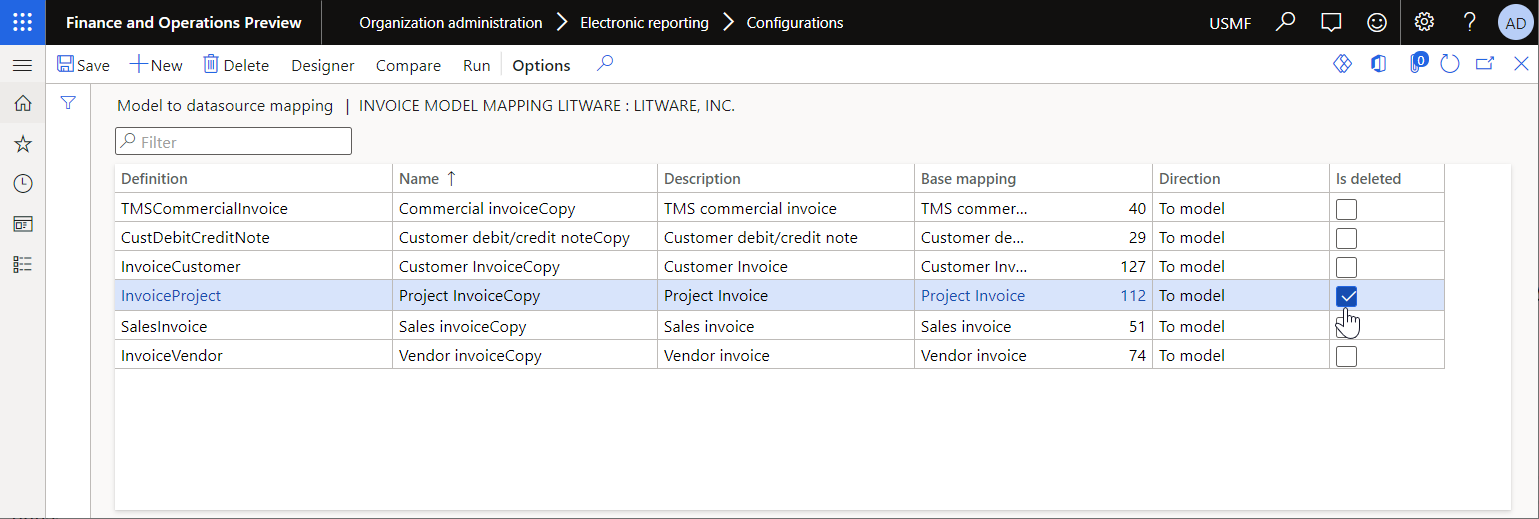Click Sales invoiceCopy name cell
Viewport: 1539px width, 519px height.
click(x=524, y=326)
